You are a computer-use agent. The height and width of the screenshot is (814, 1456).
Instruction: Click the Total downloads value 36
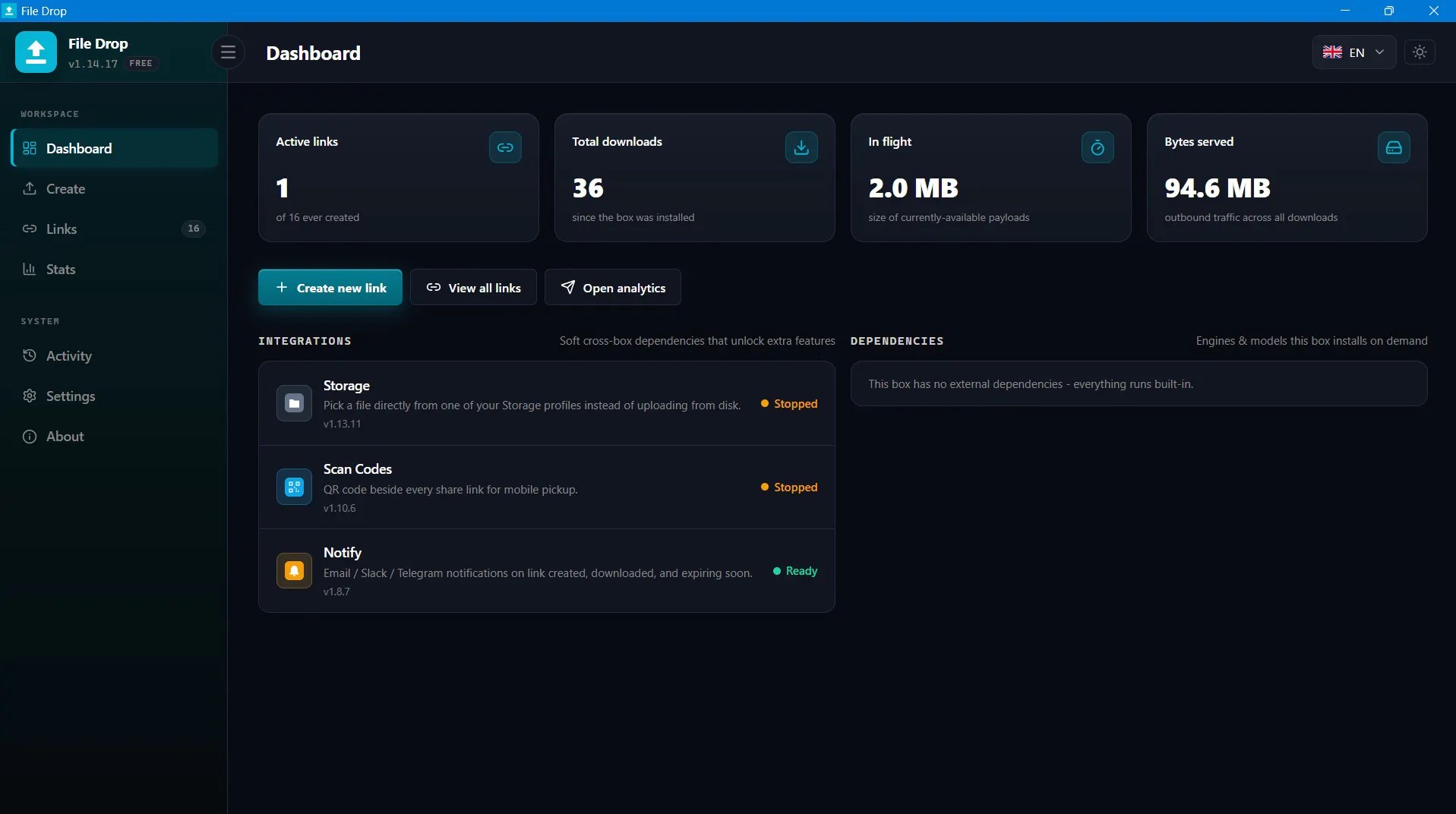tap(588, 188)
